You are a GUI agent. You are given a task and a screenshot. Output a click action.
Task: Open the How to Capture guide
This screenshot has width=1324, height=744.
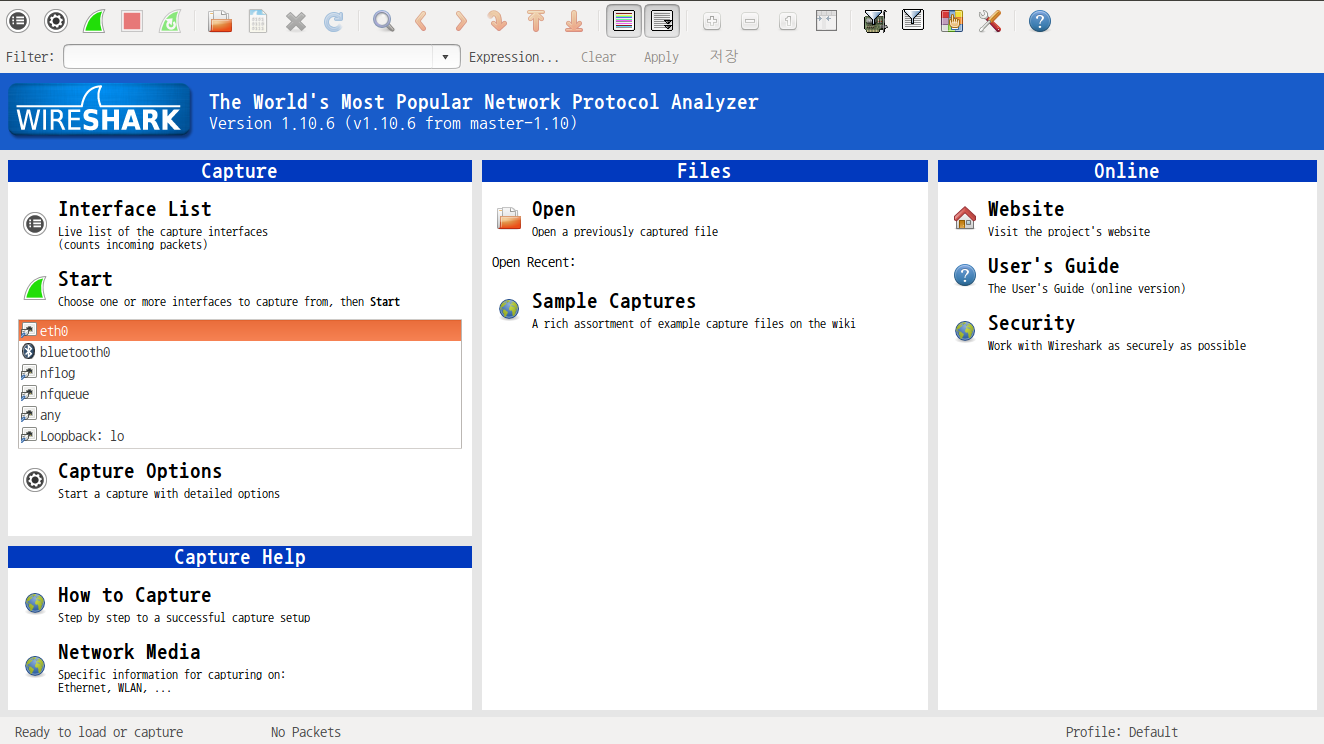tap(134, 595)
